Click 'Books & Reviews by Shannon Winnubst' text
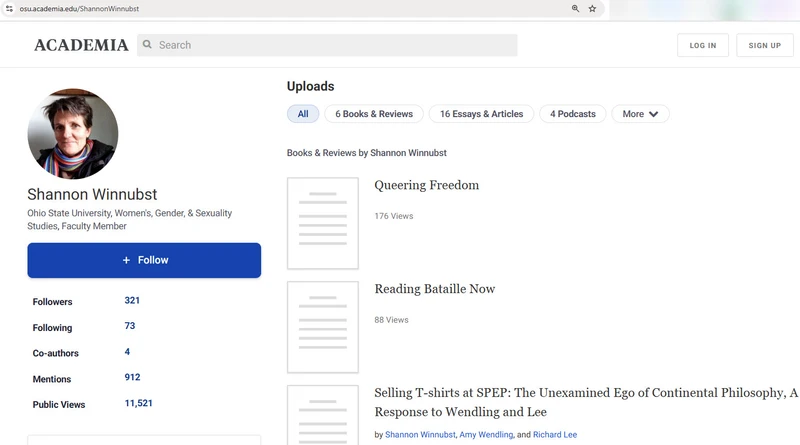This screenshot has width=800, height=445. click(x=366, y=153)
